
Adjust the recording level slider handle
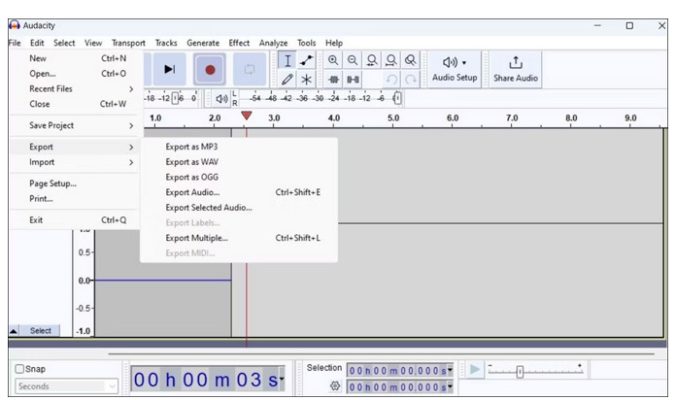click(x=175, y=98)
